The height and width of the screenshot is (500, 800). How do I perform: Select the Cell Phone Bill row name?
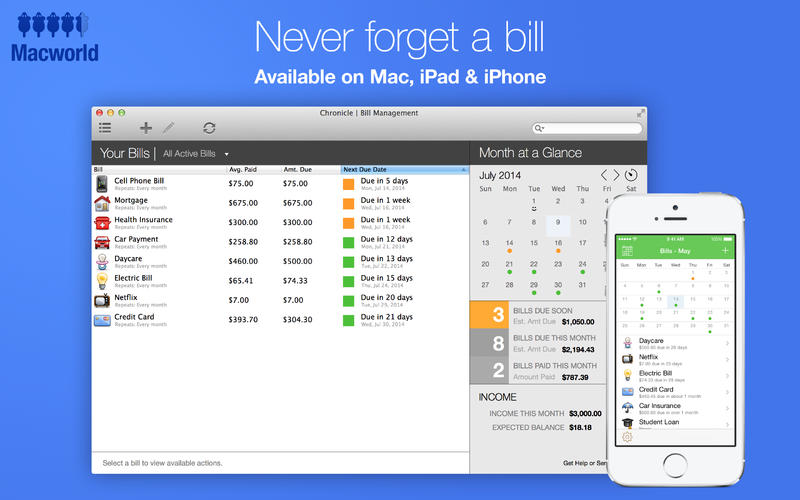click(139, 181)
